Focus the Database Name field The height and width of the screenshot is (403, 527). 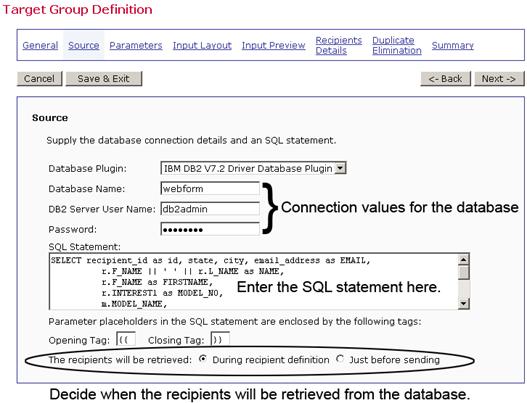point(210,189)
